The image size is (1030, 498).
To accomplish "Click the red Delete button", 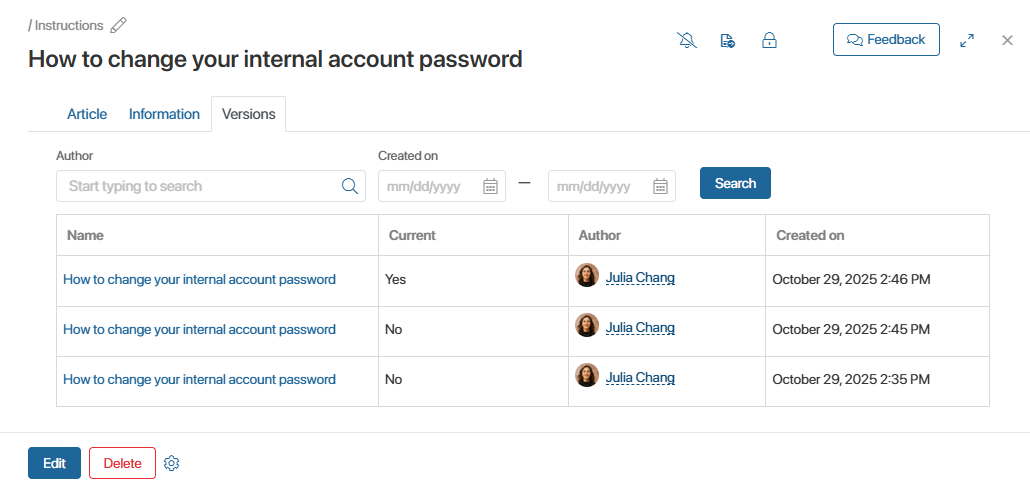I will 122,463.
